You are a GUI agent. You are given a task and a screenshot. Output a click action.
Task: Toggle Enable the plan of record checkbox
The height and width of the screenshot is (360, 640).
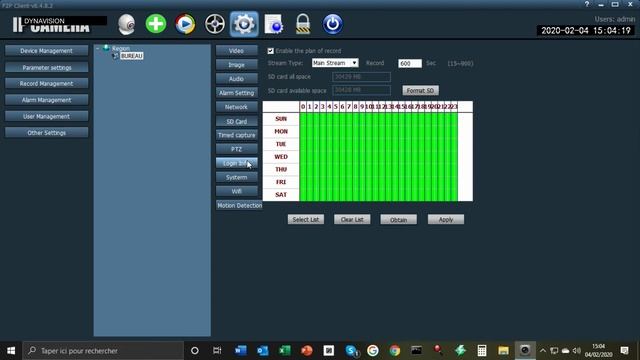pos(271,51)
